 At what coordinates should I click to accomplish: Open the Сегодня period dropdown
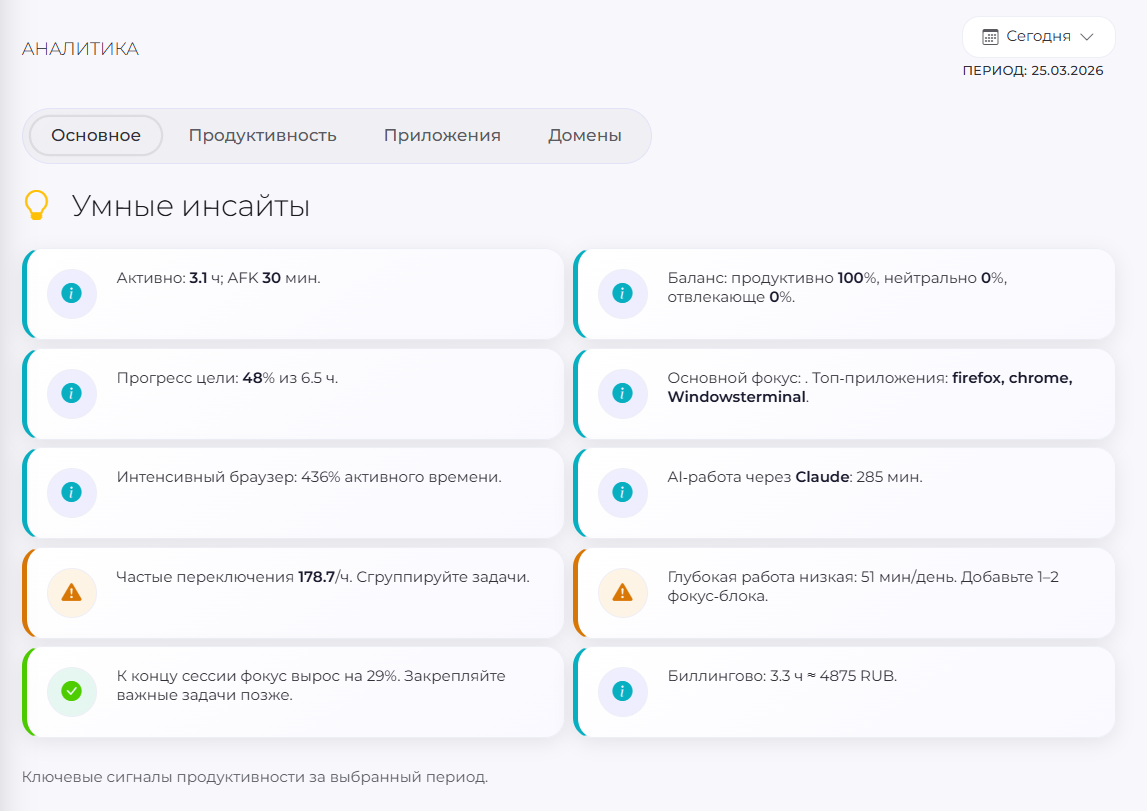point(1038,37)
